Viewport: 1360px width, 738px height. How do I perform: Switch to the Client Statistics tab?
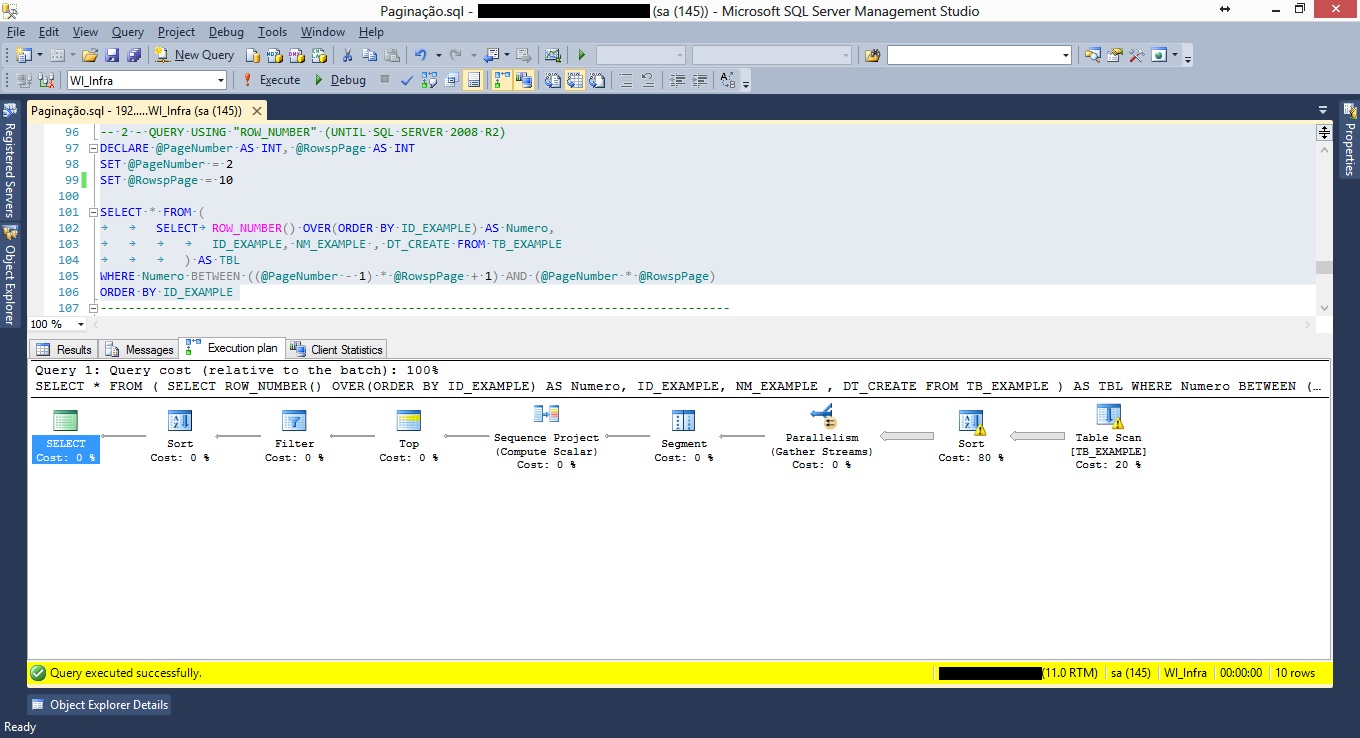tap(336, 349)
